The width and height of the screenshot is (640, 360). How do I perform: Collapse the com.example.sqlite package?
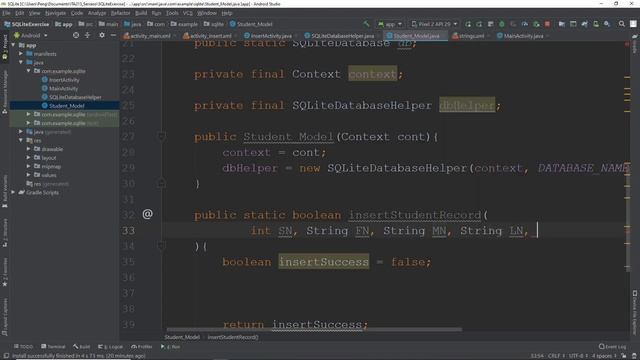tap(29, 71)
